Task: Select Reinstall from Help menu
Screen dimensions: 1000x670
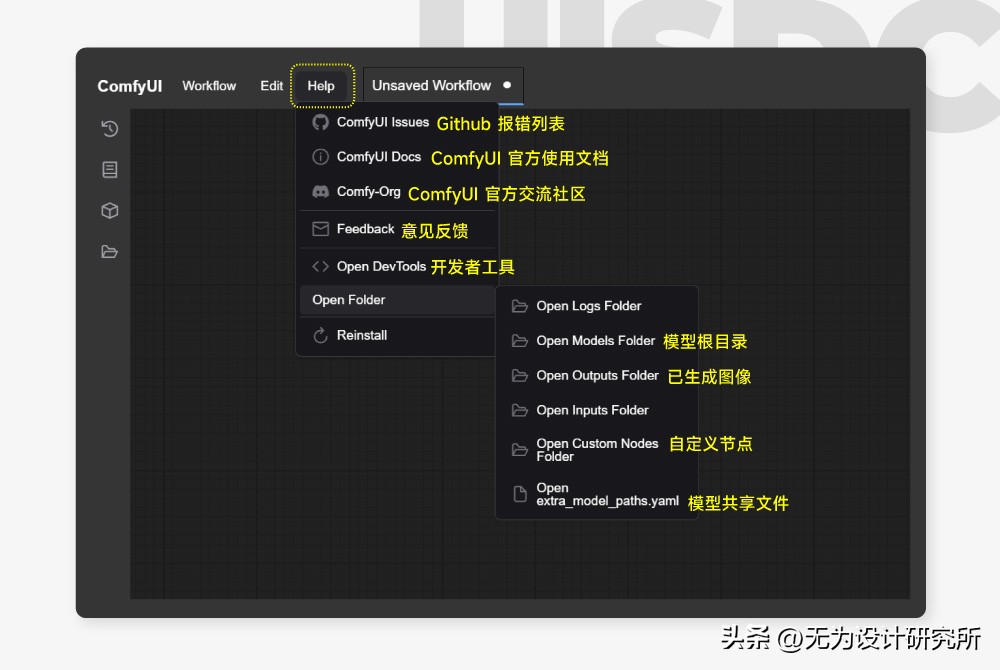Action: 398,335
